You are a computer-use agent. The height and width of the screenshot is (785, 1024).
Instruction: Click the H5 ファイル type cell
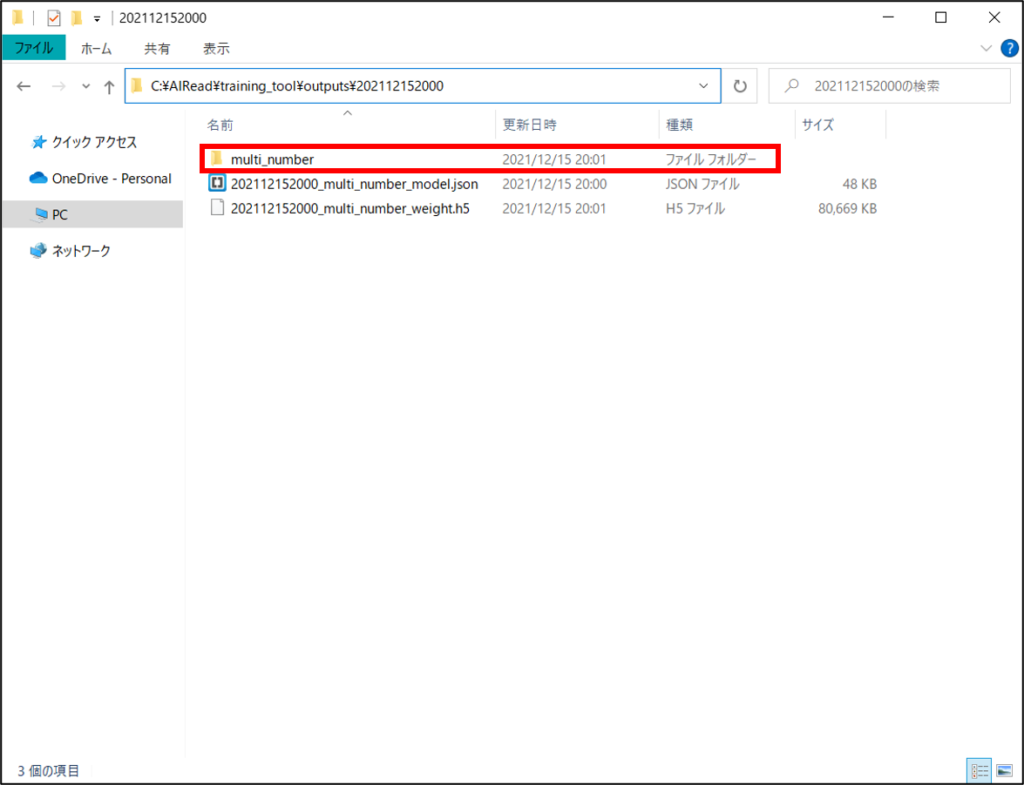click(x=695, y=209)
